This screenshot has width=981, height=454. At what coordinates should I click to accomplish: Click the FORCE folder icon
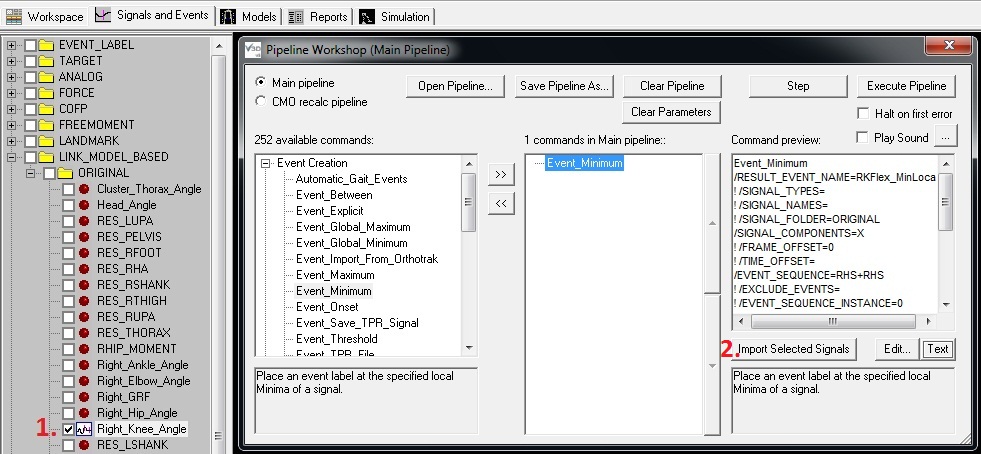[x=47, y=93]
